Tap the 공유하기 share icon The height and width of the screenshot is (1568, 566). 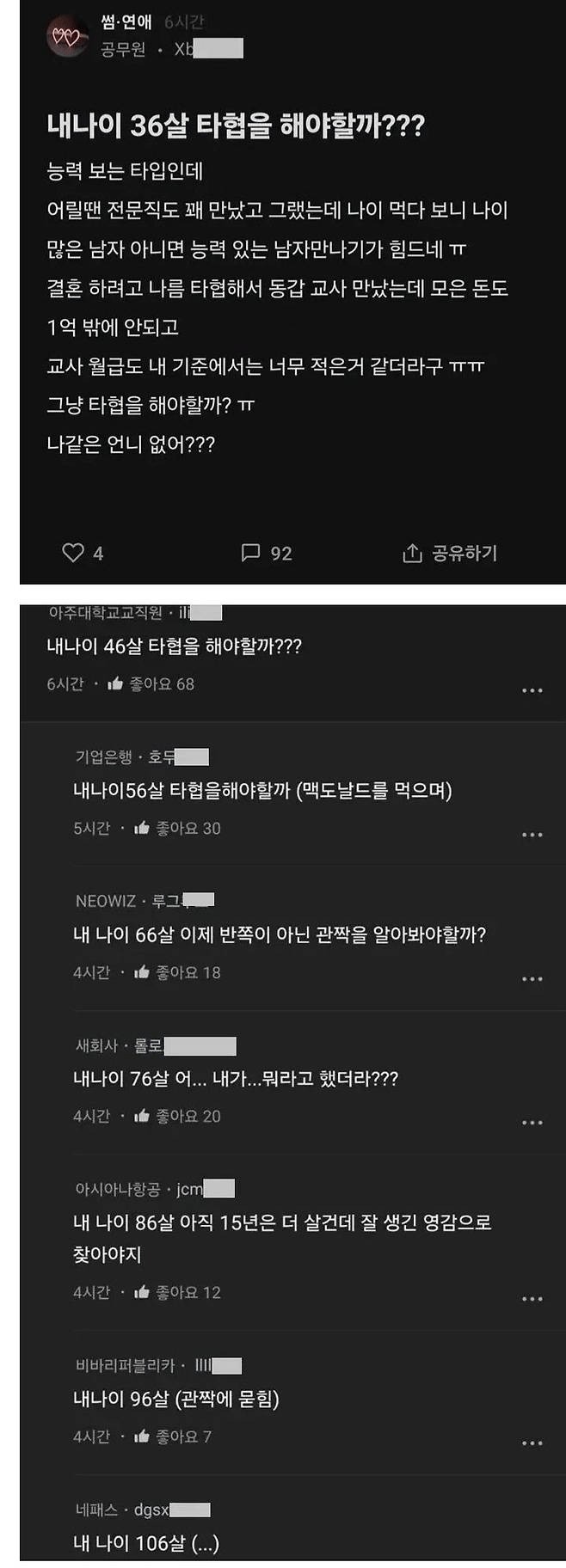pos(412,553)
